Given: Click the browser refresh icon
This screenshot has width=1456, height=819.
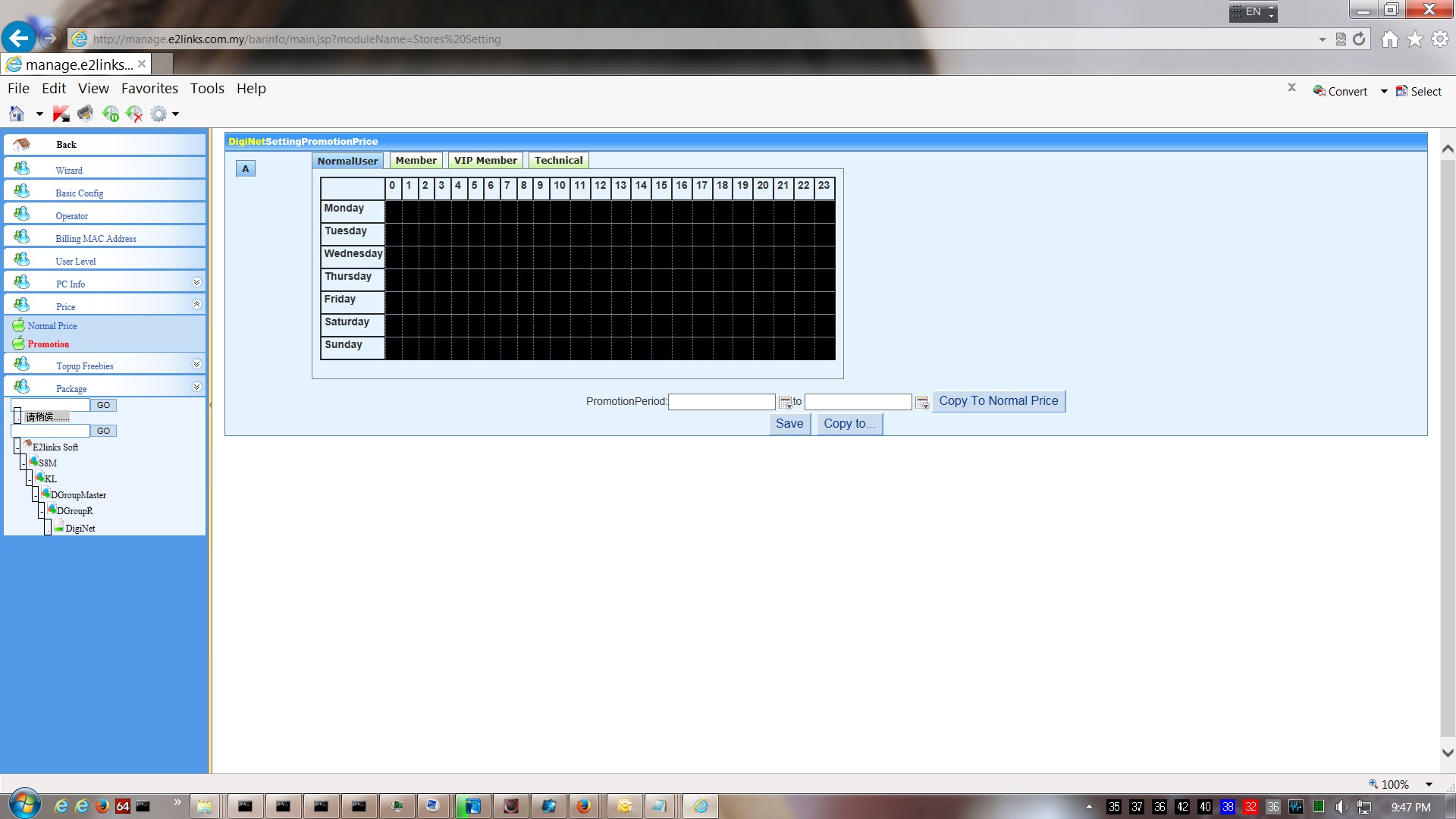Looking at the screenshot, I should point(1359,39).
